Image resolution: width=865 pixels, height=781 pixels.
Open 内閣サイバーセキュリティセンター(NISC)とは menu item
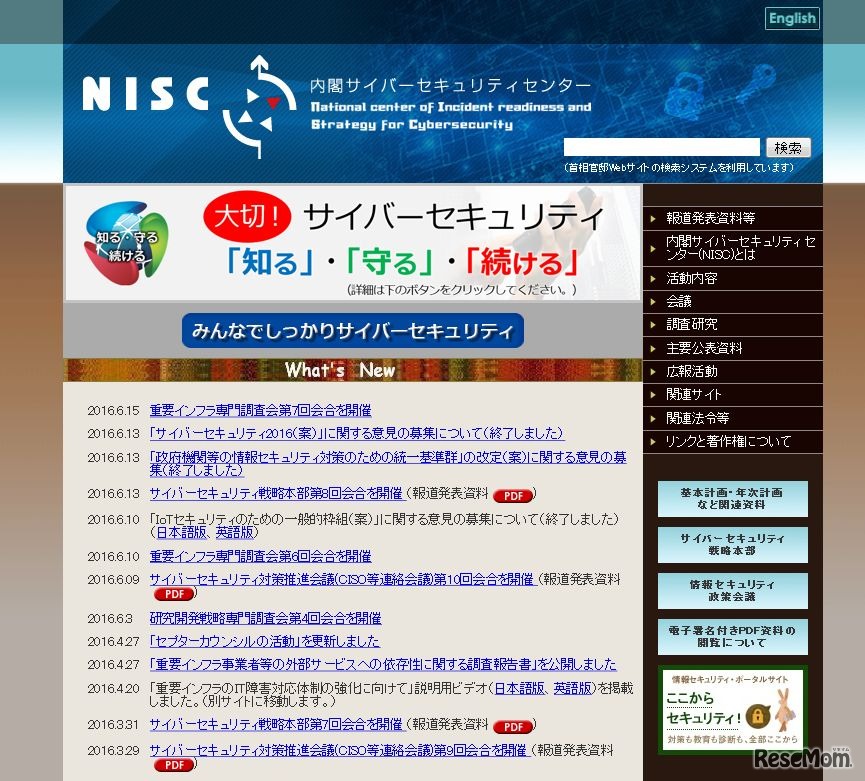click(x=733, y=248)
